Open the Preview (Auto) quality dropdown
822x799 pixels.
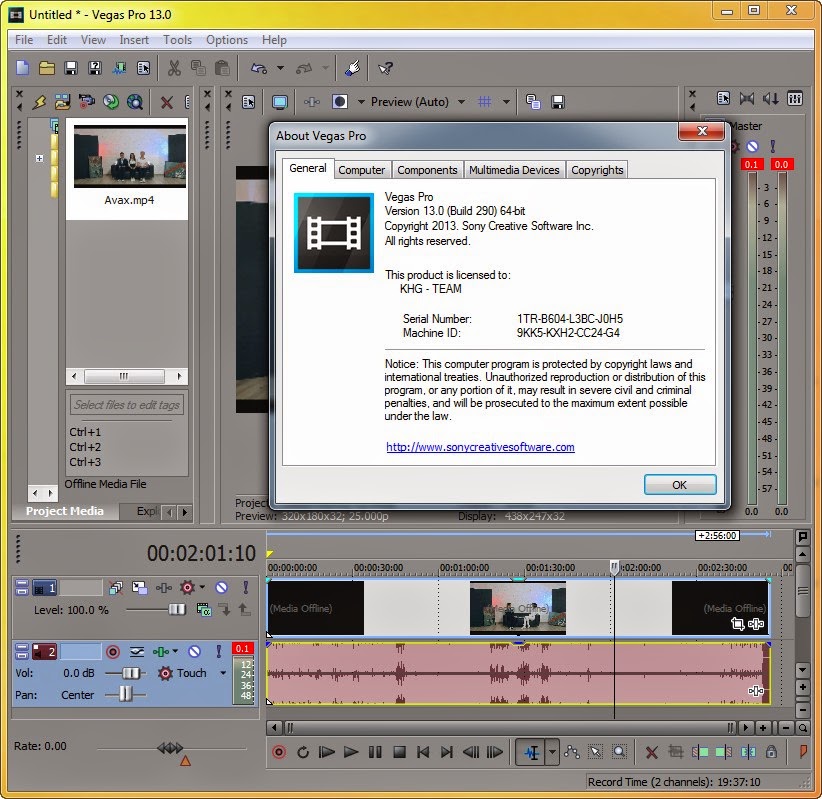pyautogui.click(x=461, y=102)
